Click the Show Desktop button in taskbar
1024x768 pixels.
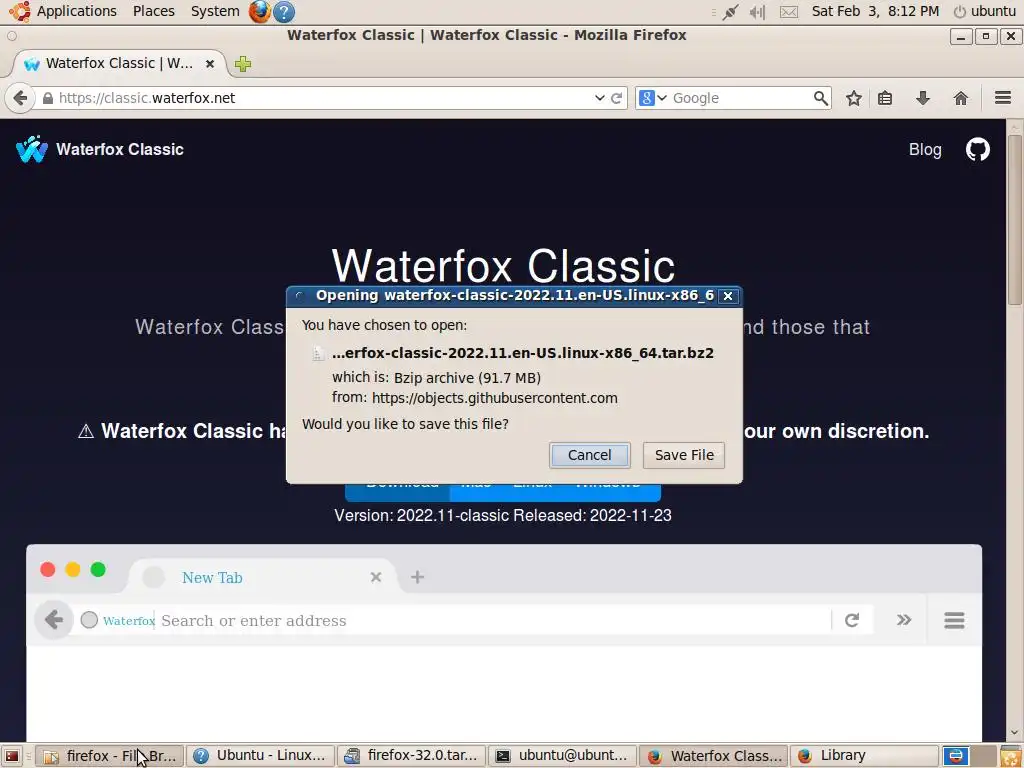pos(12,756)
